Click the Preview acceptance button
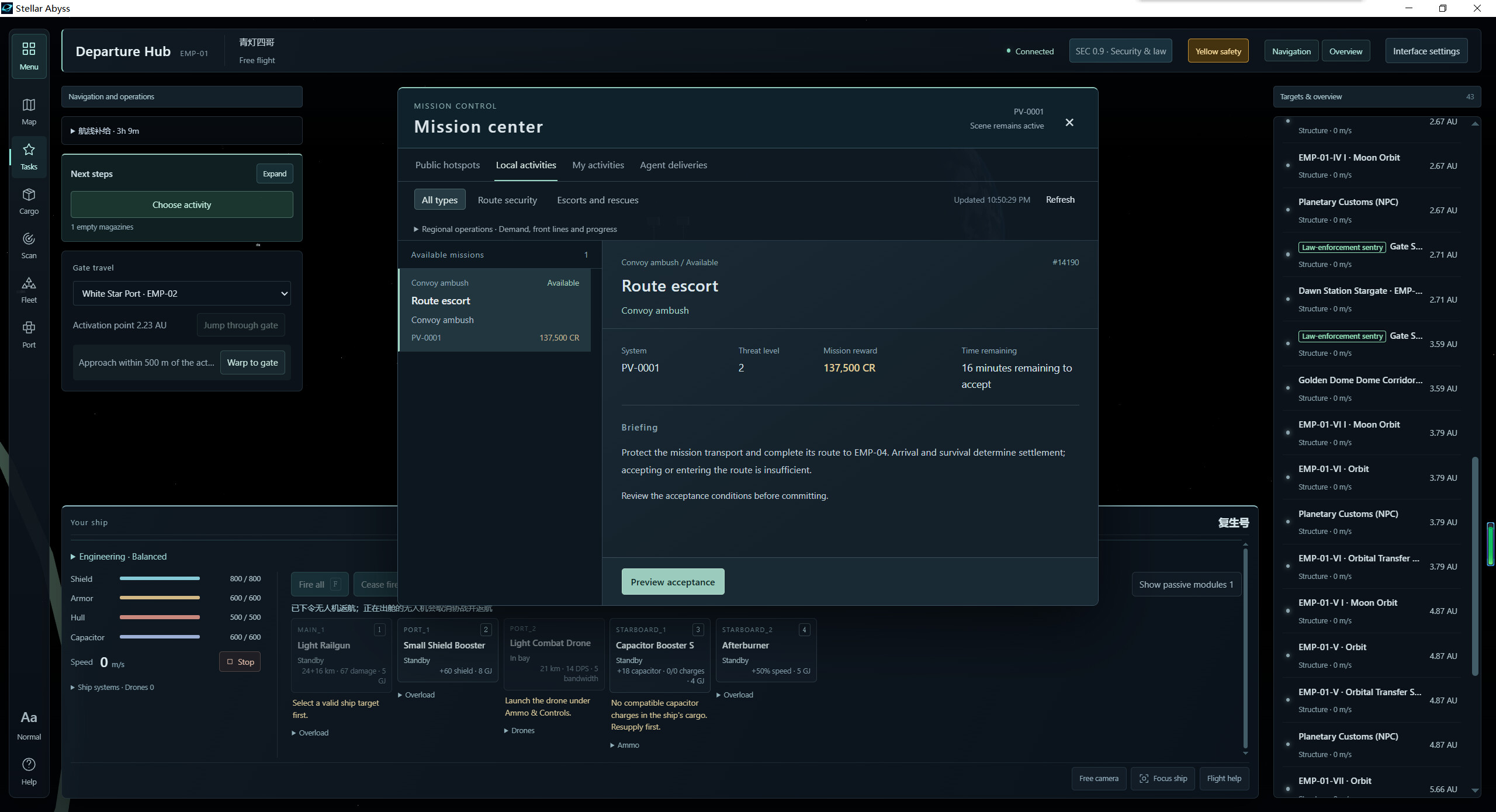Viewport: 1496px width, 812px height. [x=673, y=582]
